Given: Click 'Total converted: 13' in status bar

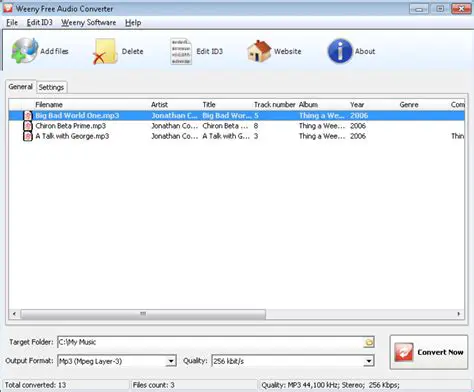Looking at the screenshot, I should [x=35, y=385].
